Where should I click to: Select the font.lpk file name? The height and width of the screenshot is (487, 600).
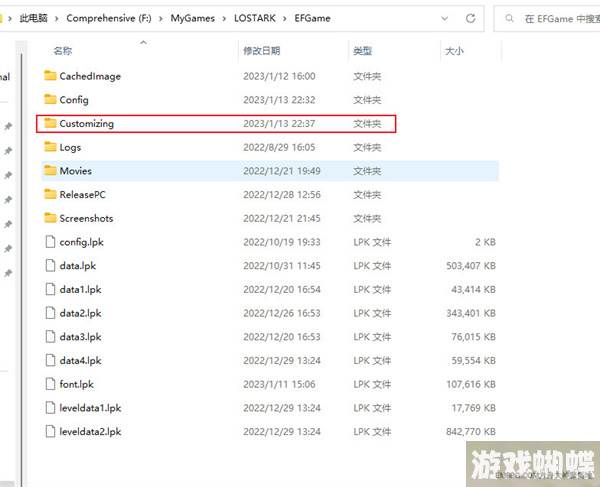(x=77, y=384)
